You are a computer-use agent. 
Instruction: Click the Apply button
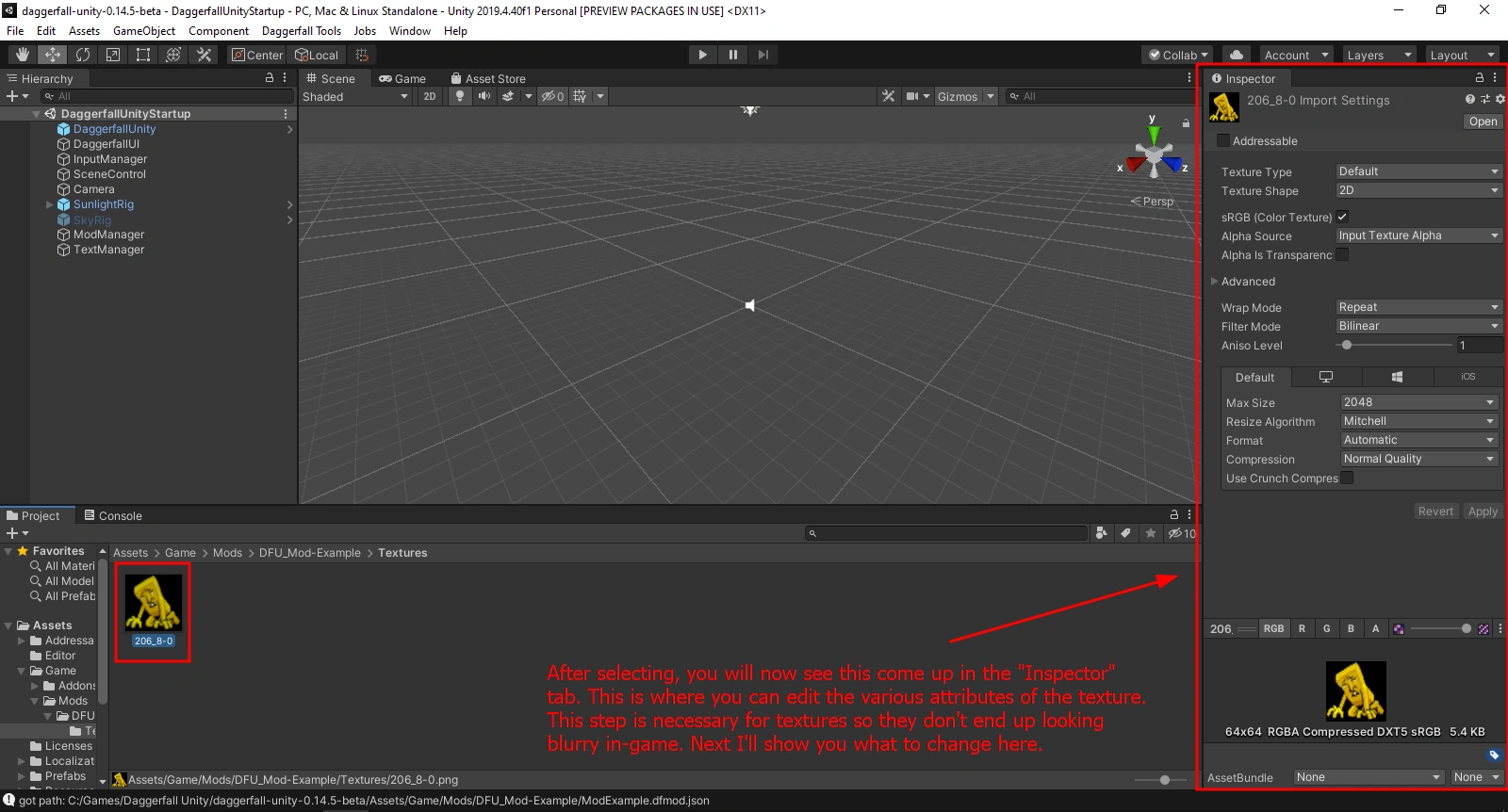coord(1483,512)
